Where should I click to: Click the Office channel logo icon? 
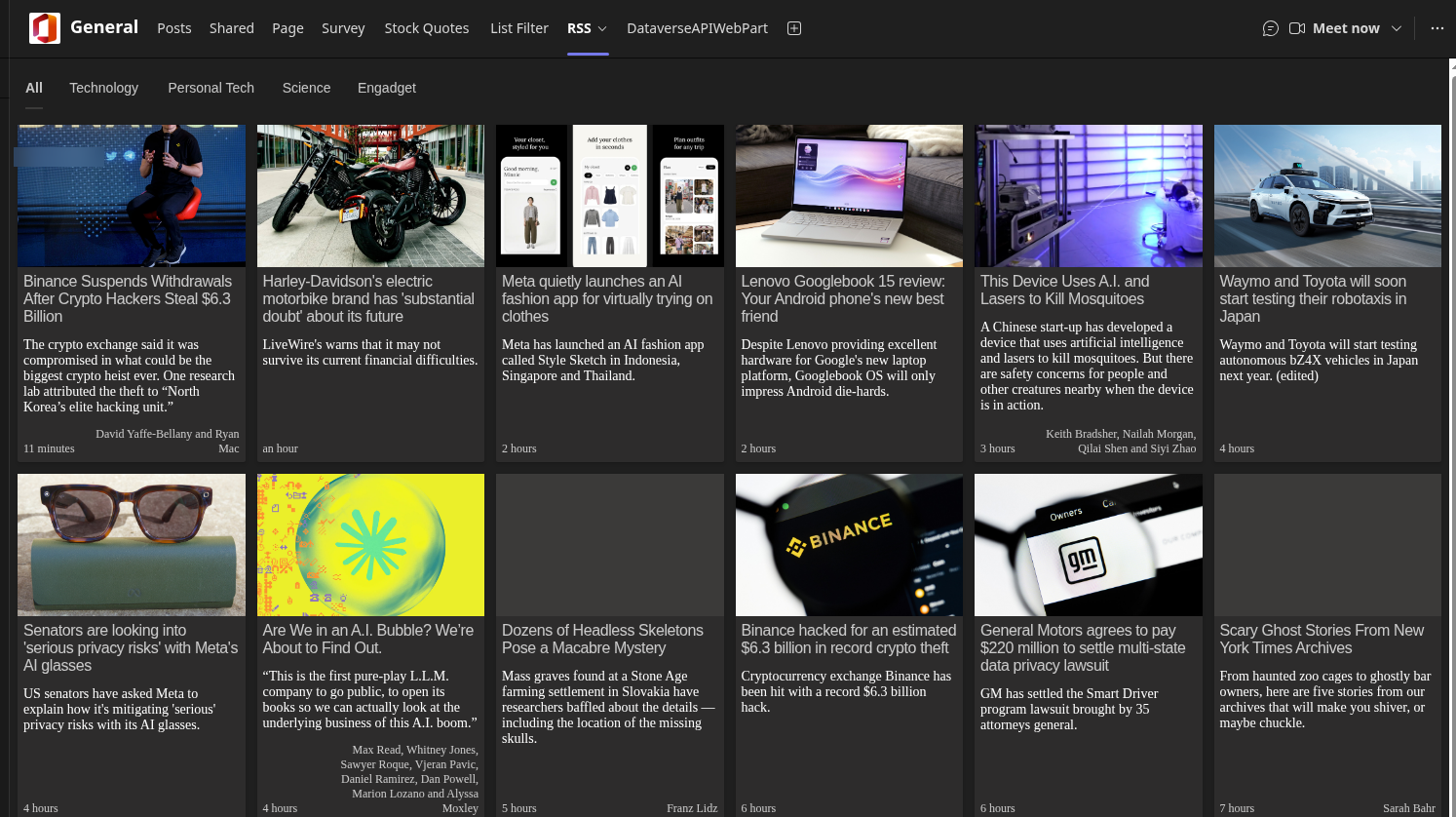[x=45, y=28]
